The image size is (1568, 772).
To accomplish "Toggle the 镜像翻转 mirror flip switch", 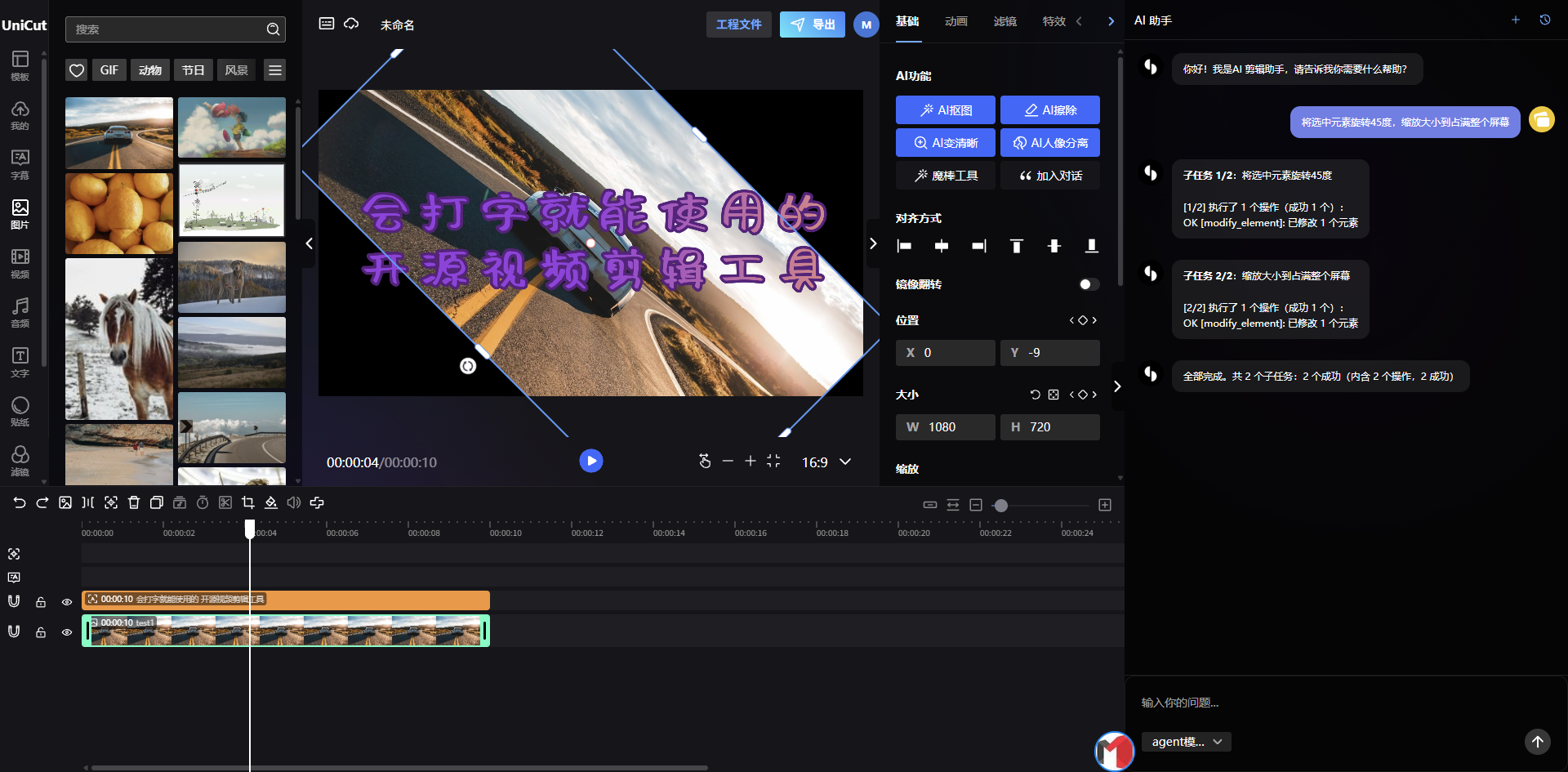I will (x=1089, y=284).
